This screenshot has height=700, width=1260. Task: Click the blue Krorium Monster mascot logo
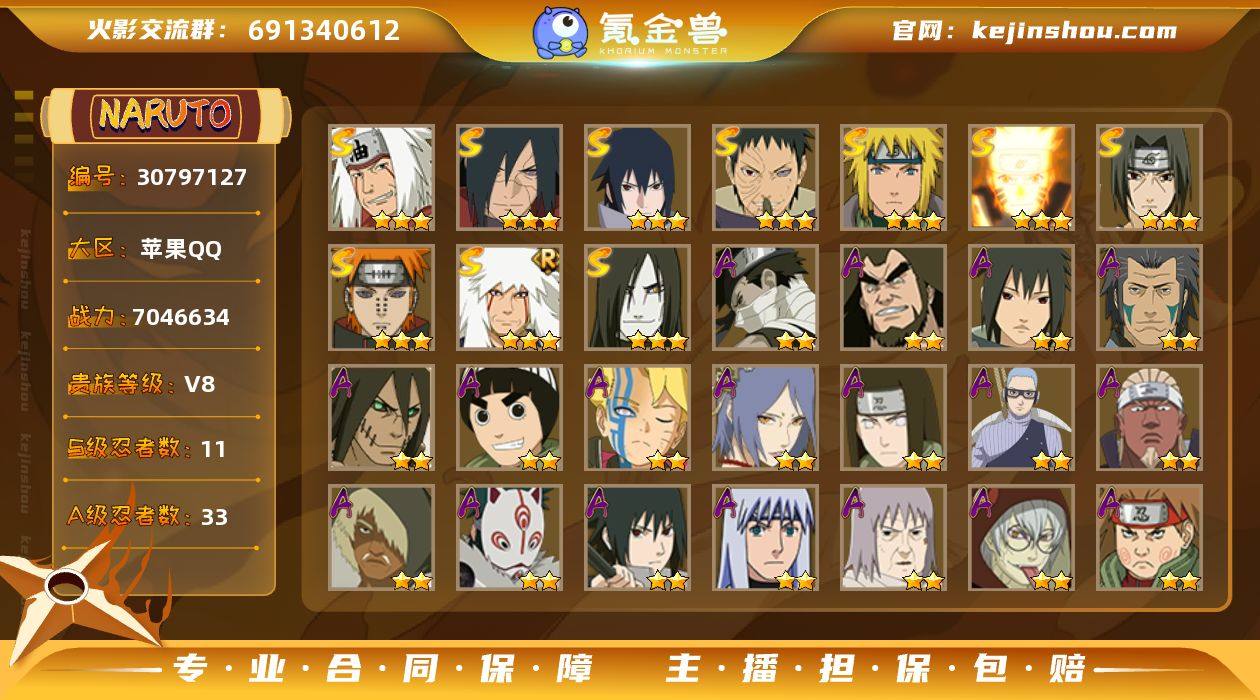pos(560,32)
